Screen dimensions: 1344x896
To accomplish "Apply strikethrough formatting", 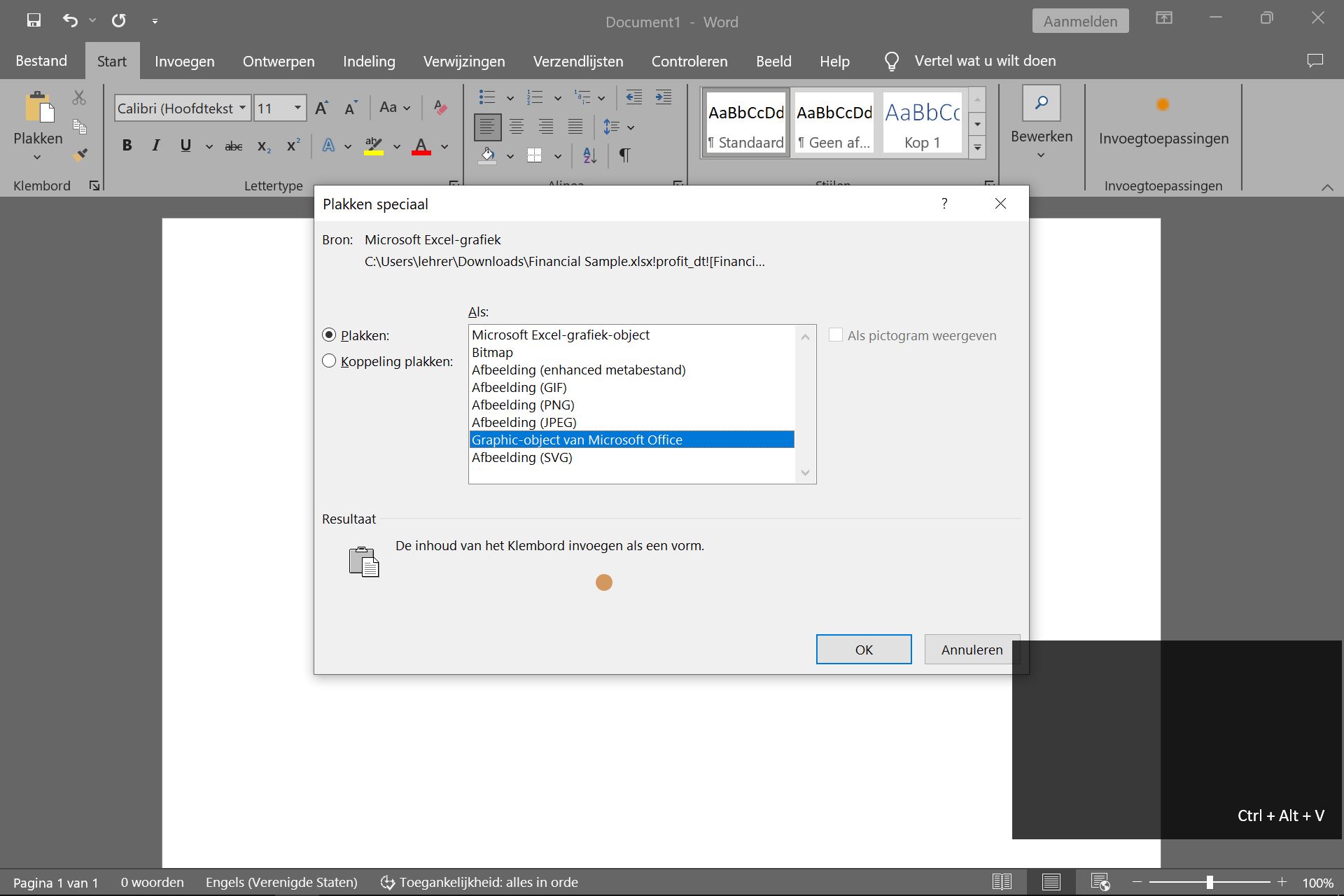I will [x=233, y=146].
